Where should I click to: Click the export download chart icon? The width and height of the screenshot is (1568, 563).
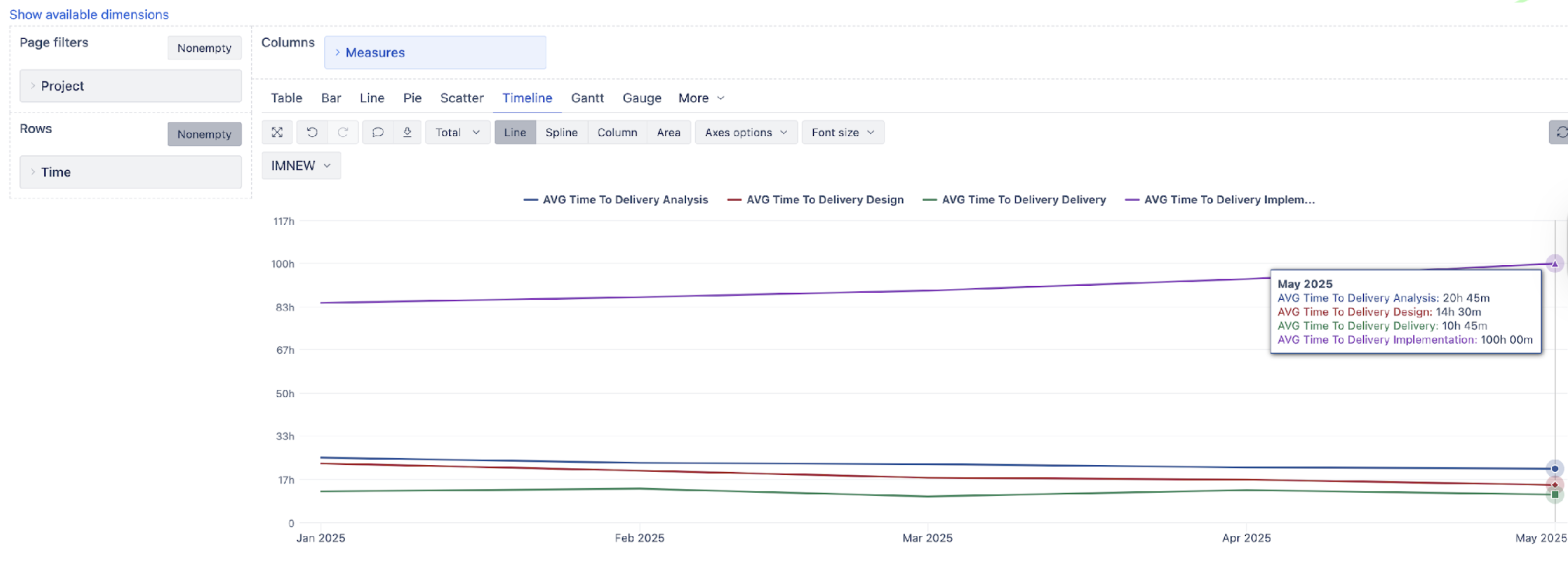(407, 132)
